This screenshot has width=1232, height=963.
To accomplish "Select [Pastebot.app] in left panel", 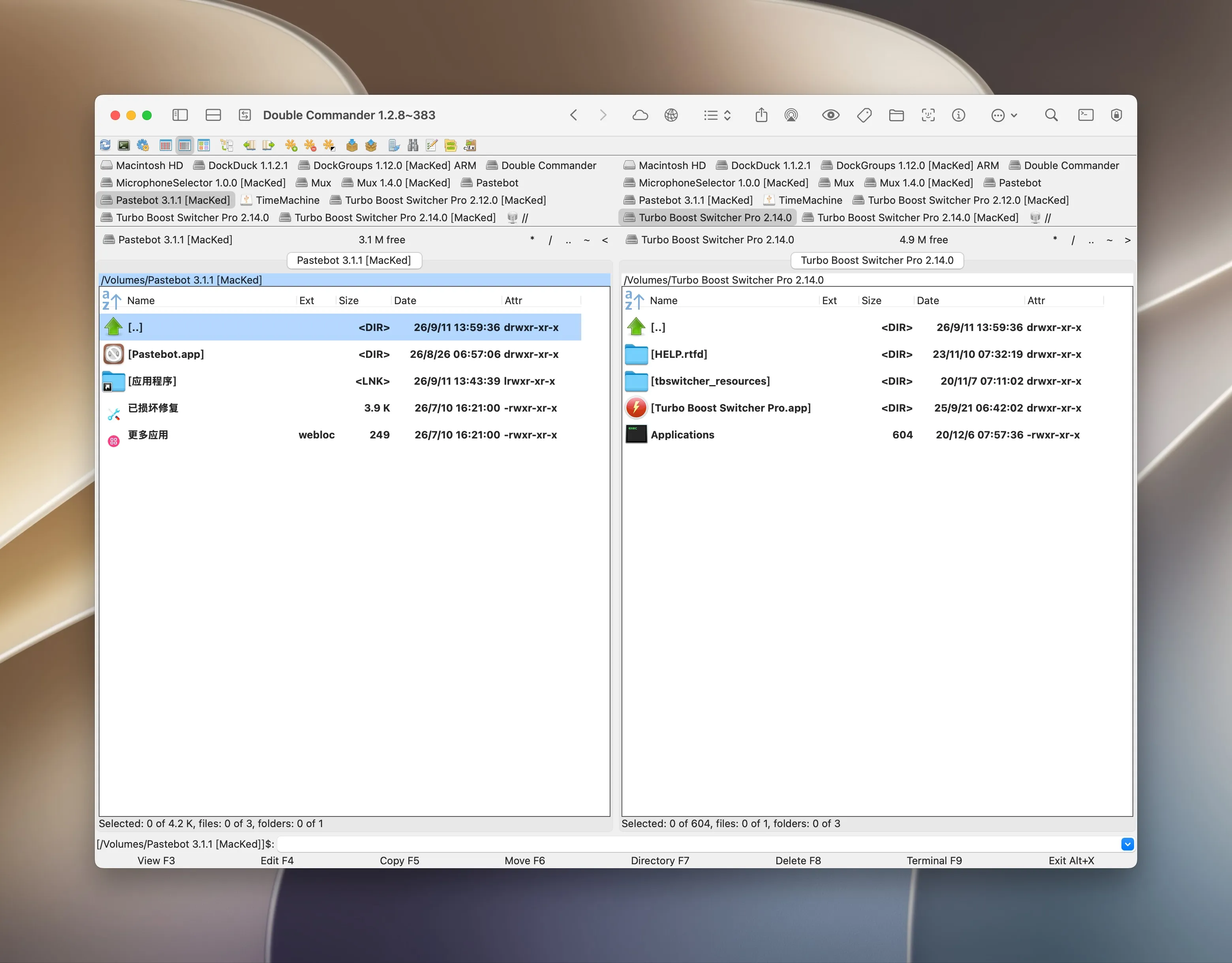I will (x=340, y=354).
